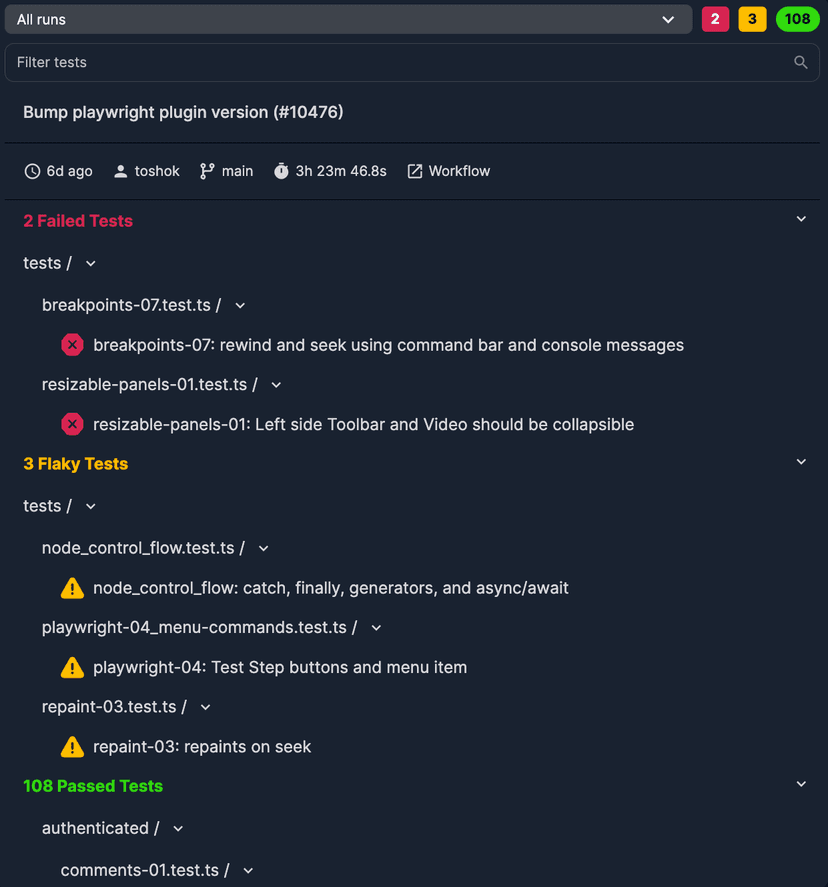Collapse the 2 Failed Tests section
Image resolution: width=828 pixels, height=887 pixels.
pyautogui.click(x=801, y=219)
